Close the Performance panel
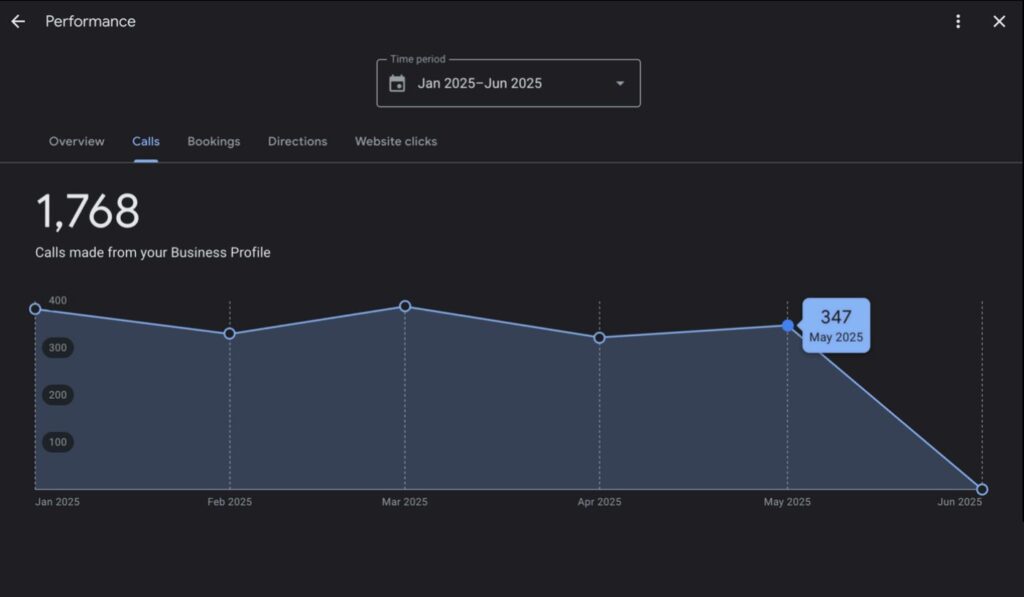1024x597 pixels. (999, 22)
